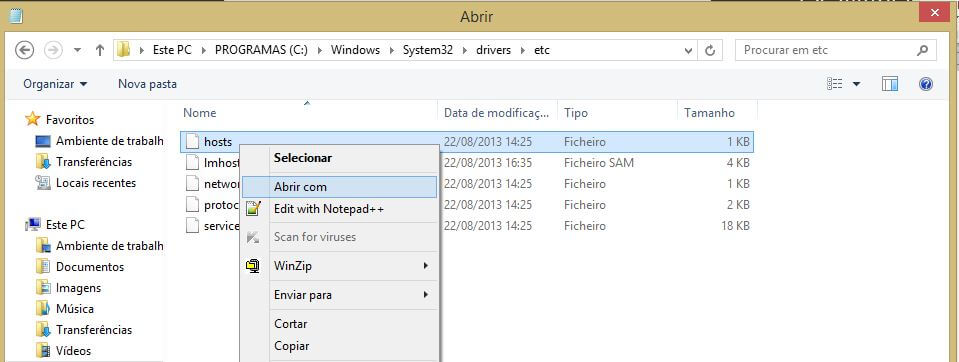
Task: Click 22/08/2013 16:35 date cell
Action: tap(487, 163)
